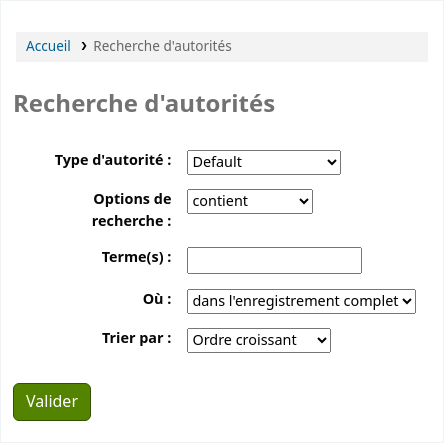Click the chevron arrow beside contient
This screenshot has width=444, height=443.
pyautogui.click(x=303, y=201)
